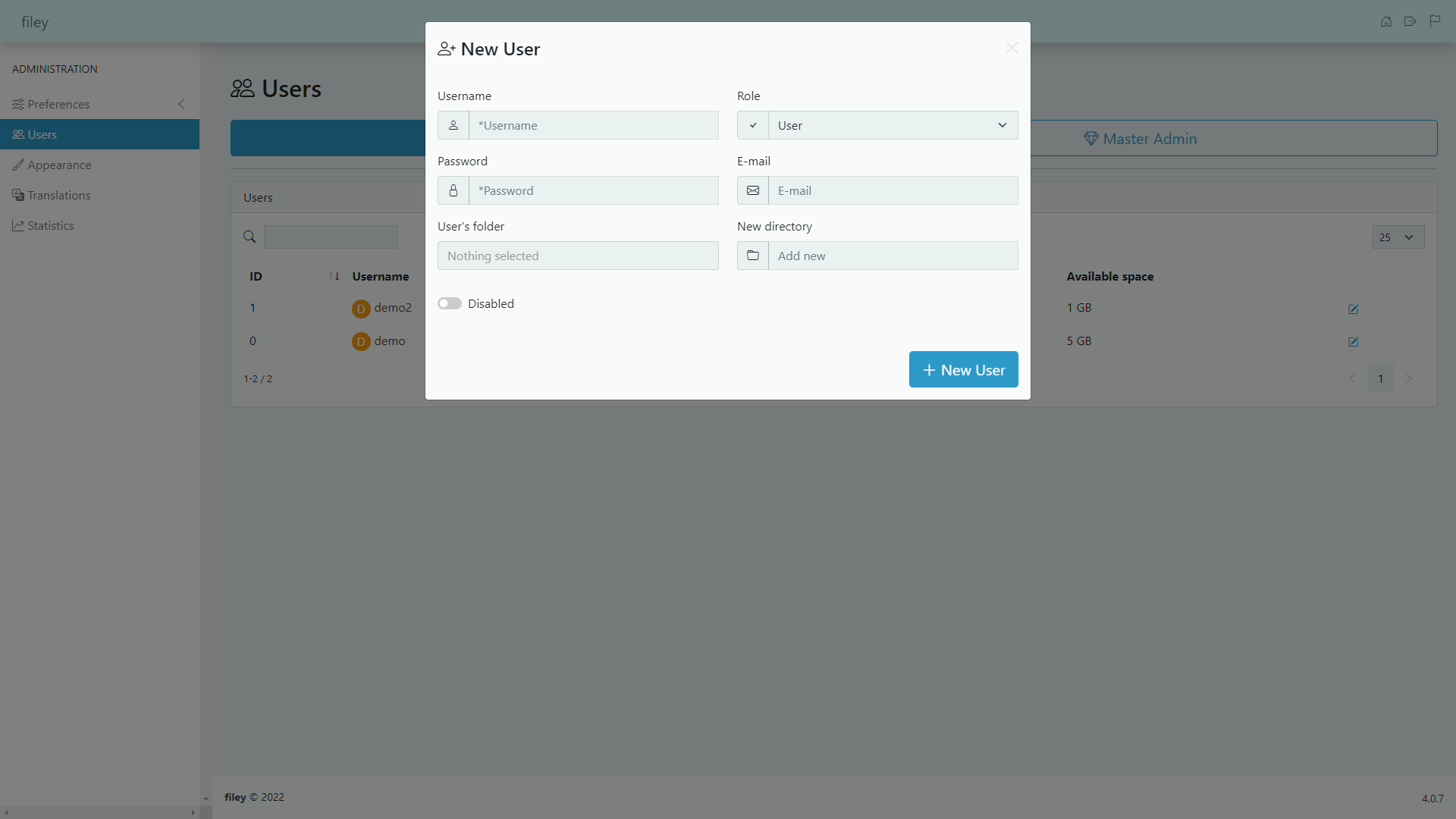This screenshot has width=1456, height=819.
Task: Click the search magnifier icon in Users
Action: pos(249,237)
